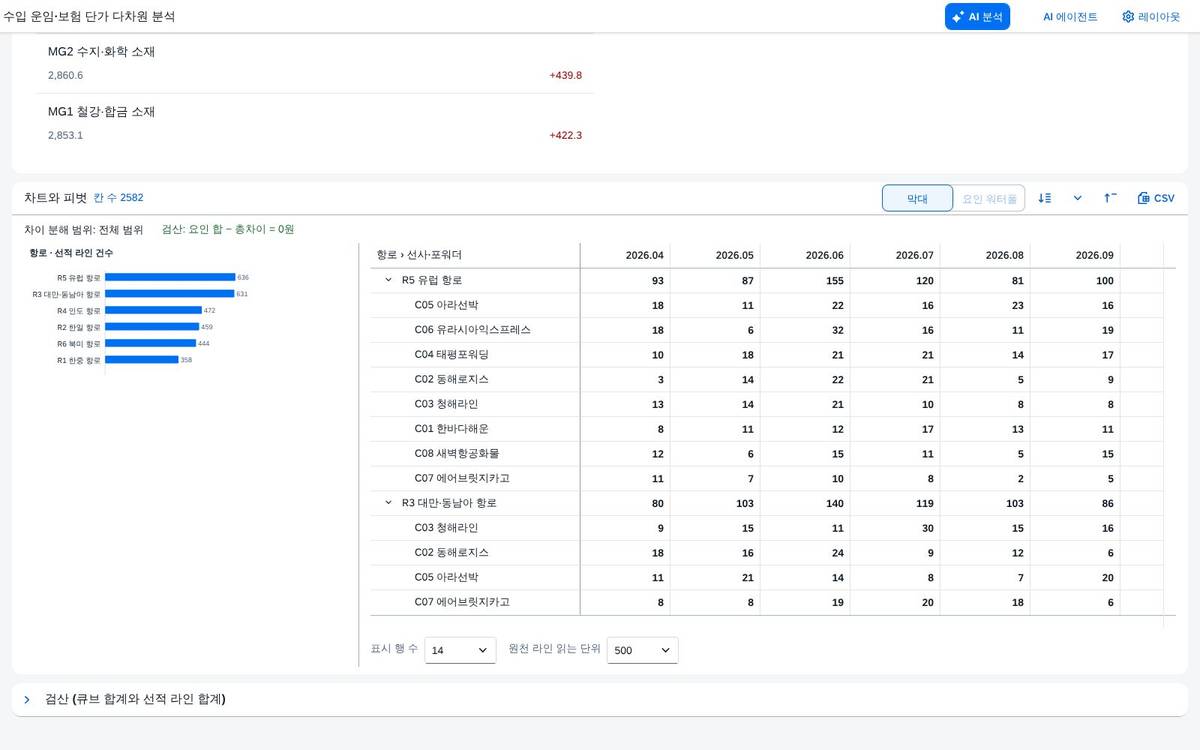Click the C06 유라시아익스프레스 row
Viewport: 1200px width, 750px height.
pyautogui.click(x=766, y=330)
